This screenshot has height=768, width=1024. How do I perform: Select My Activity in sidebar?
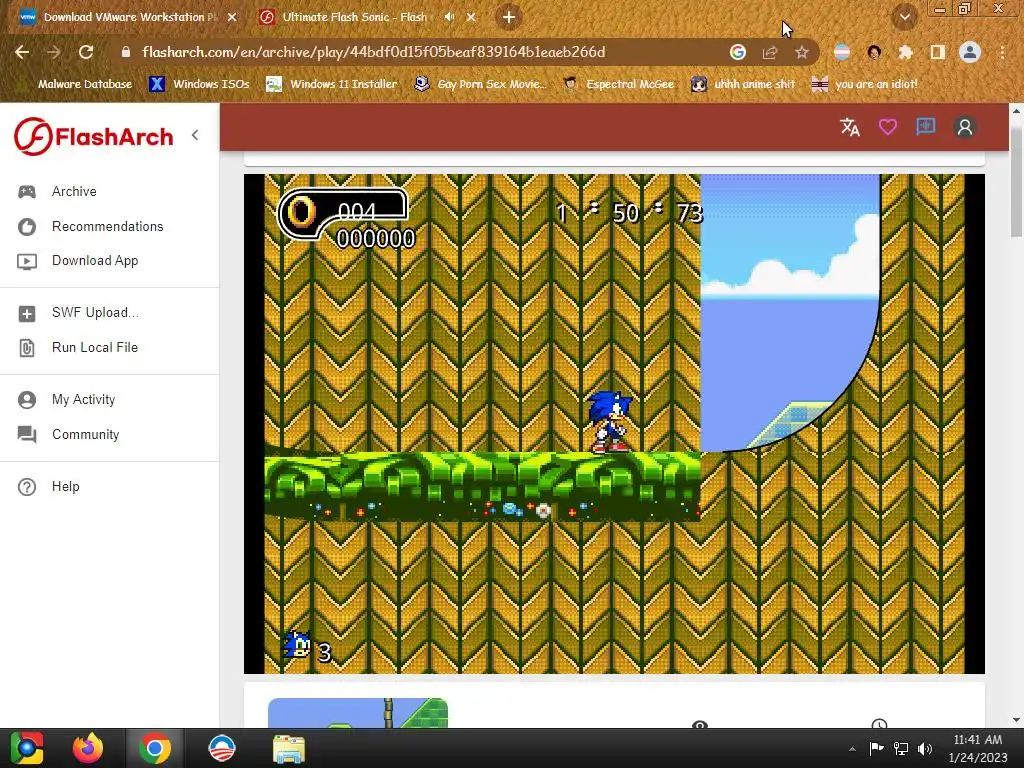(84, 400)
